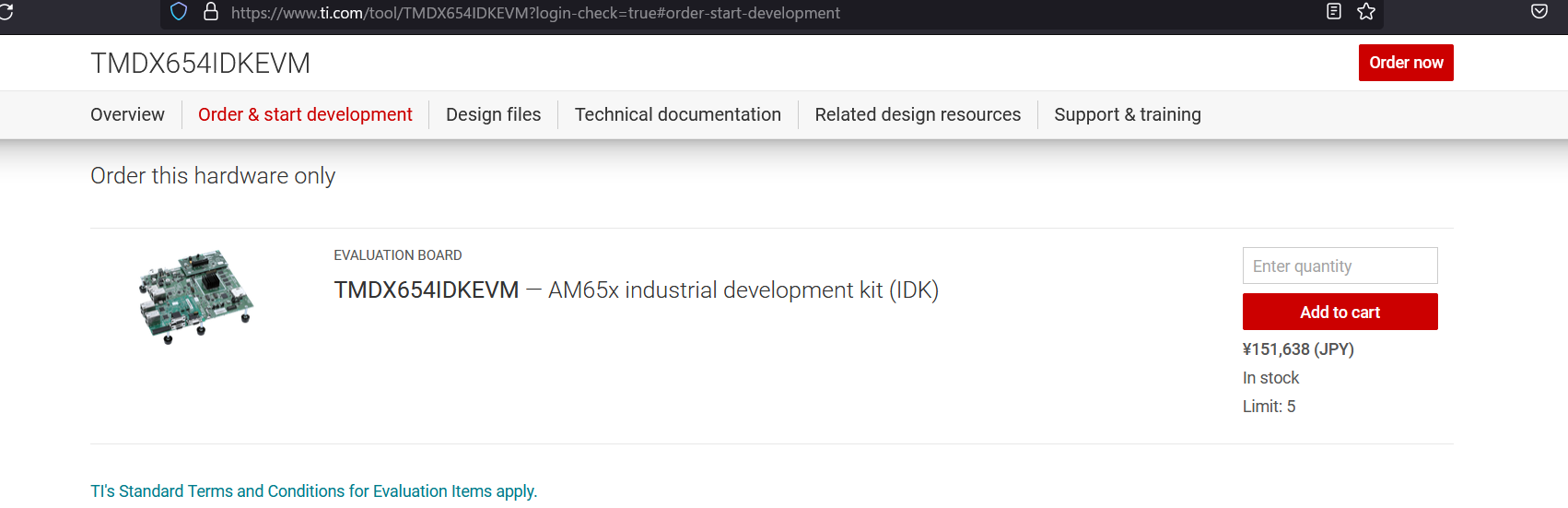Open TI's Standard Terms and Conditions link
Viewport: 1568px width, 508px height.
[313, 491]
